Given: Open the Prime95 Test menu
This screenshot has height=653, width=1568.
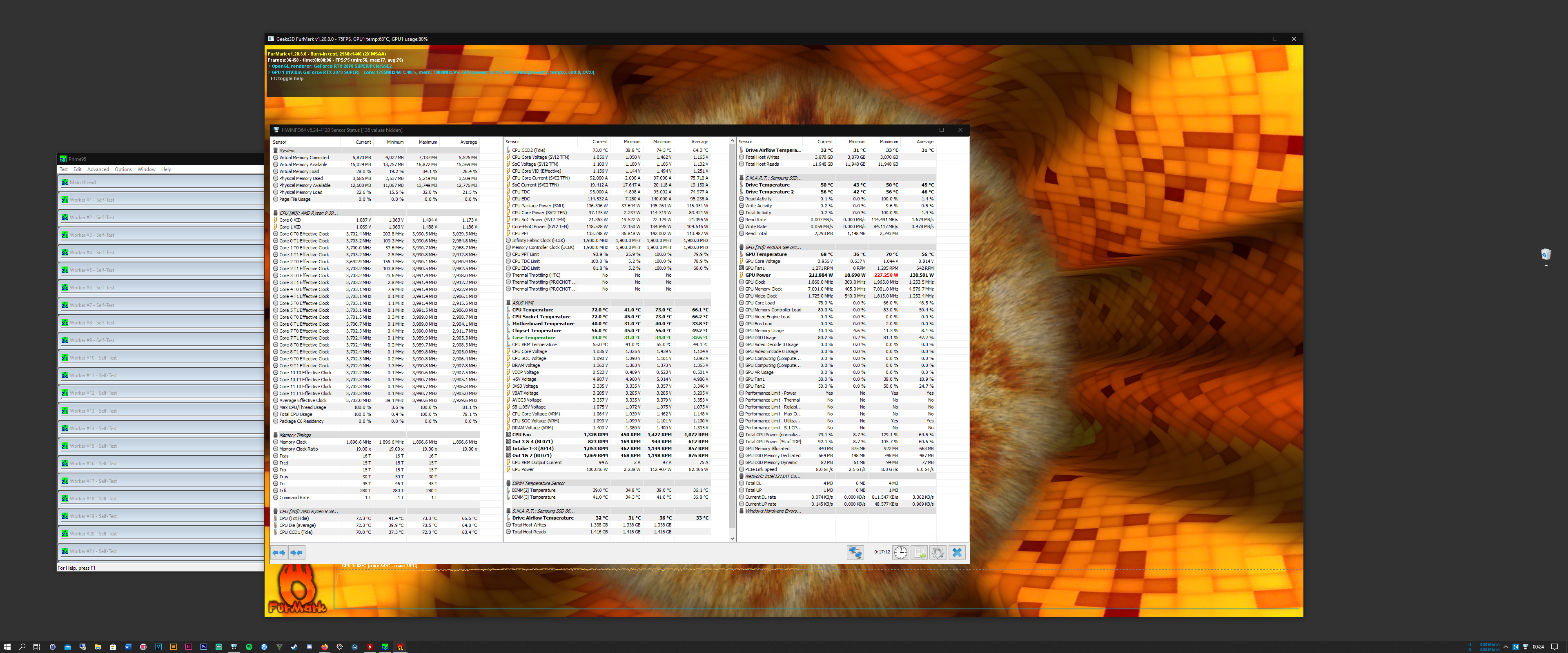Looking at the screenshot, I should pyautogui.click(x=64, y=169).
